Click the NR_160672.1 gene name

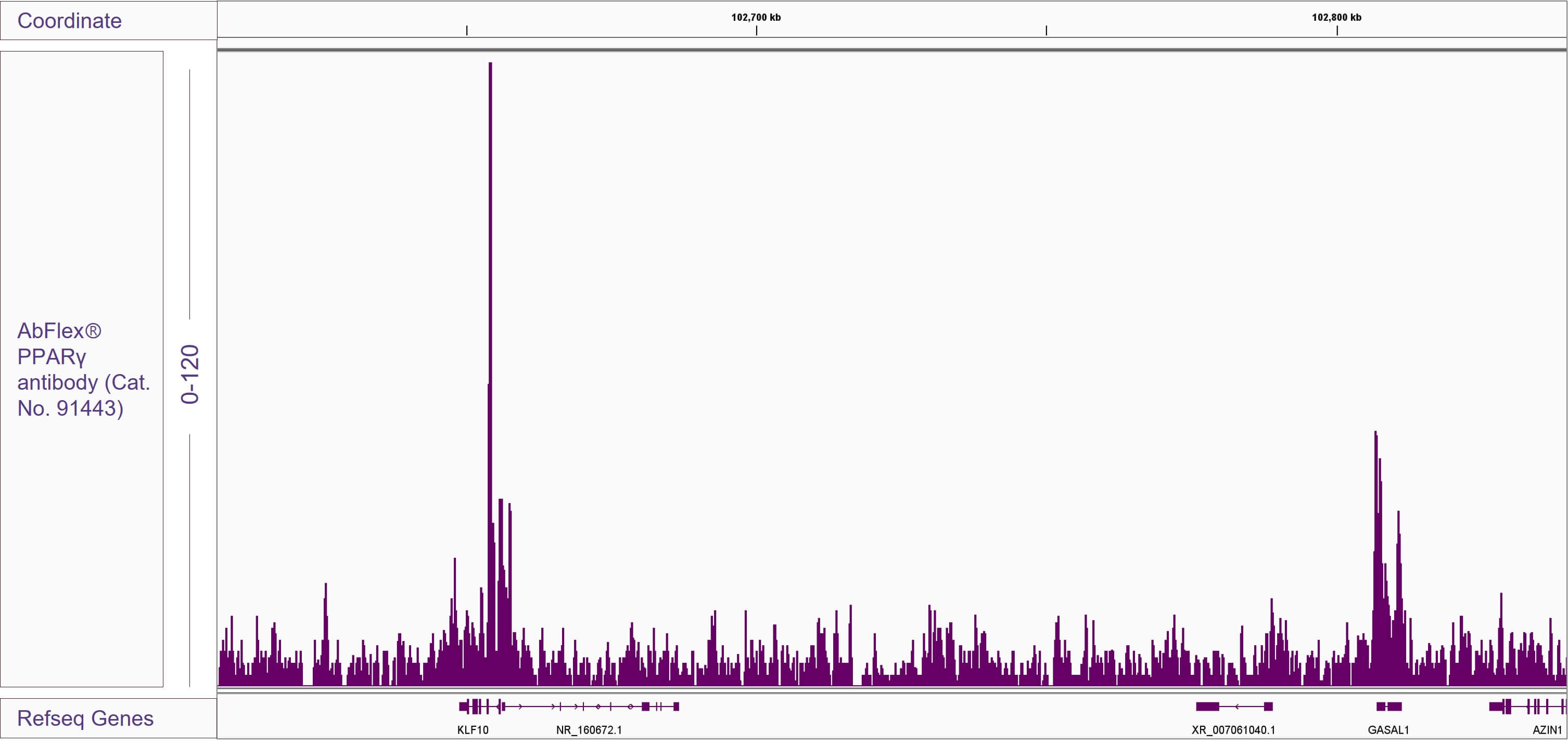589,730
